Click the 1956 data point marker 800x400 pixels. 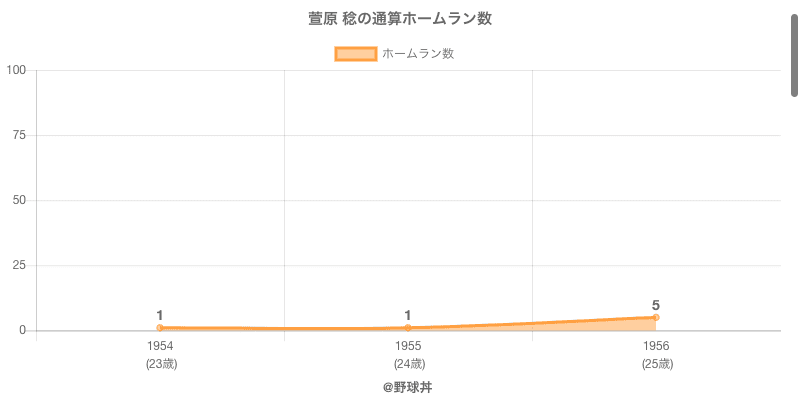[656, 317]
